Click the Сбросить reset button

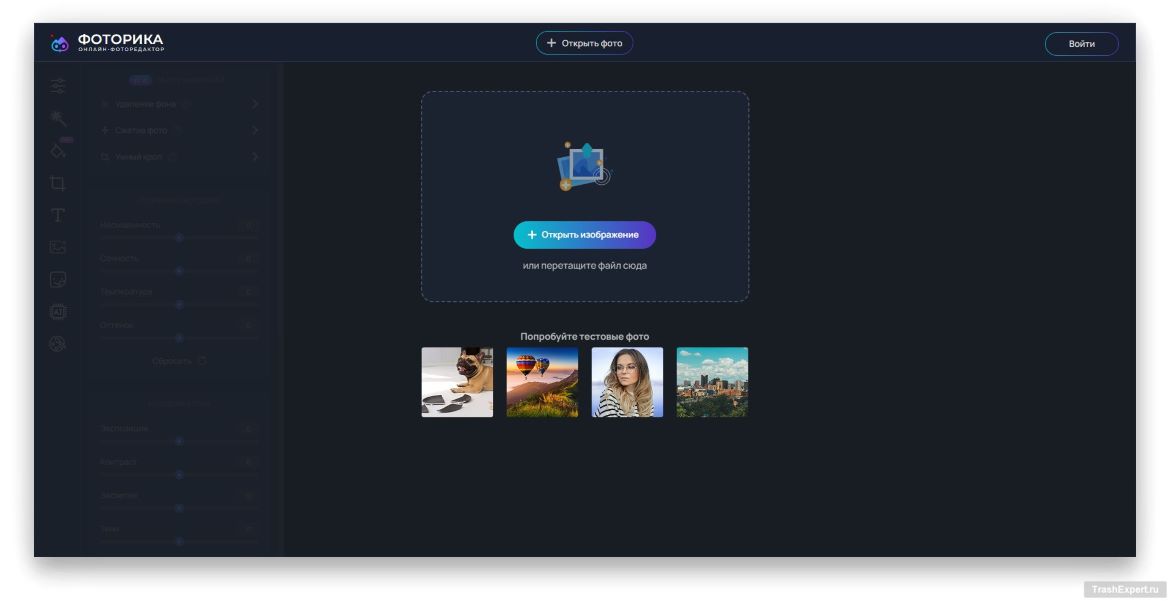(179, 361)
